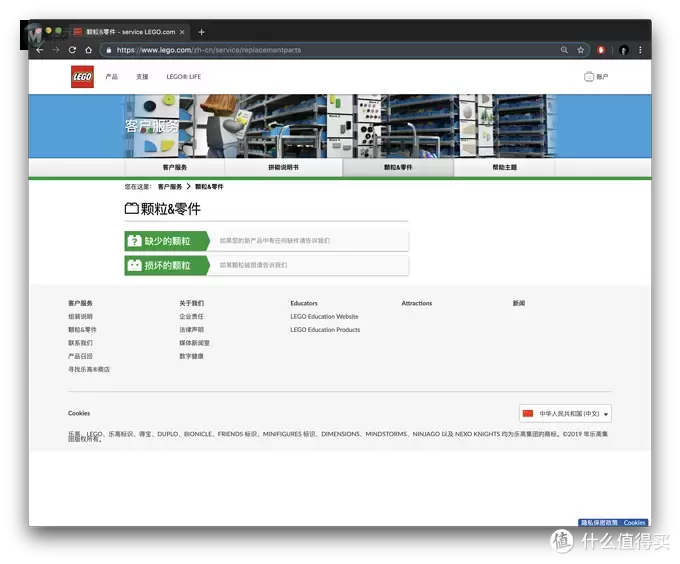This screenshot has height=564, width=680.
Task: Click the 客户服务 footer column heading
Action: point(80,303)
